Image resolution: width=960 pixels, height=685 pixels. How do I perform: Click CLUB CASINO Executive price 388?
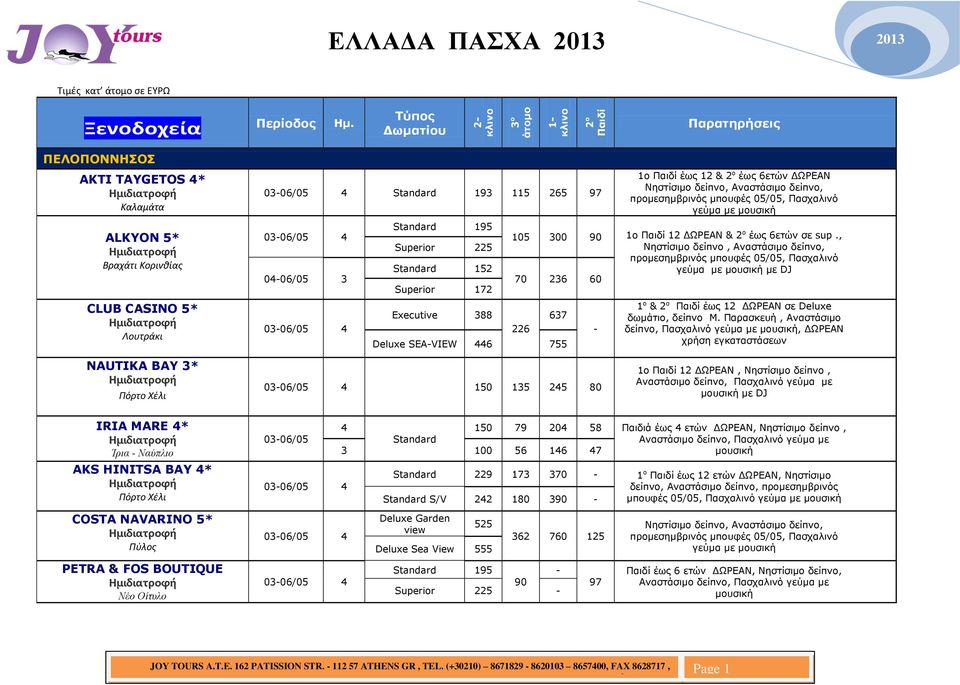tap(483, 315)
